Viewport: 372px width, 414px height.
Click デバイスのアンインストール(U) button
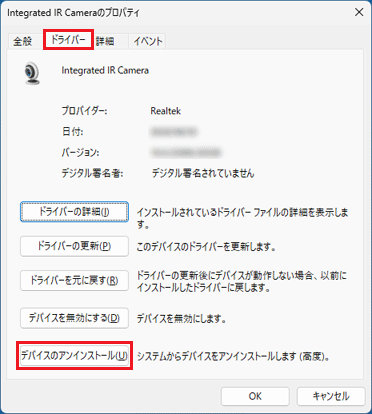click(74, 356)
